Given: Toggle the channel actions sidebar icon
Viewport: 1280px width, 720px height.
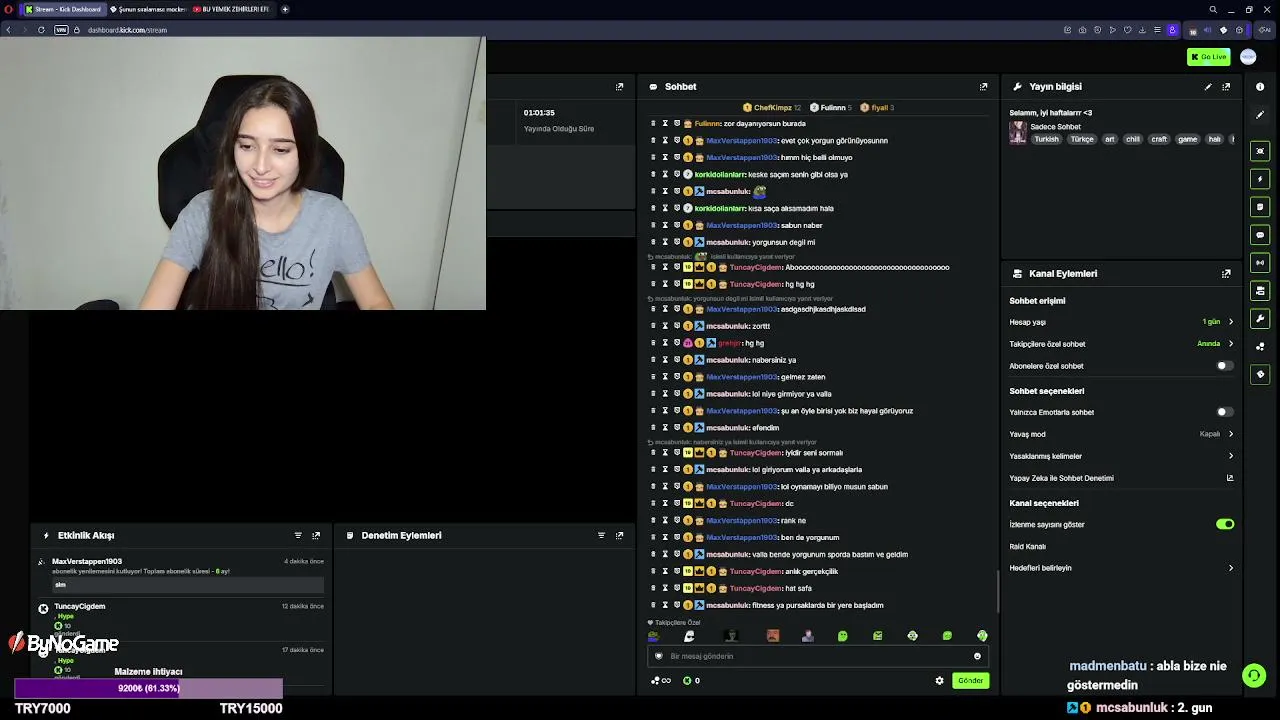Looking at the screenshot, I should [x=1260, y=291].
